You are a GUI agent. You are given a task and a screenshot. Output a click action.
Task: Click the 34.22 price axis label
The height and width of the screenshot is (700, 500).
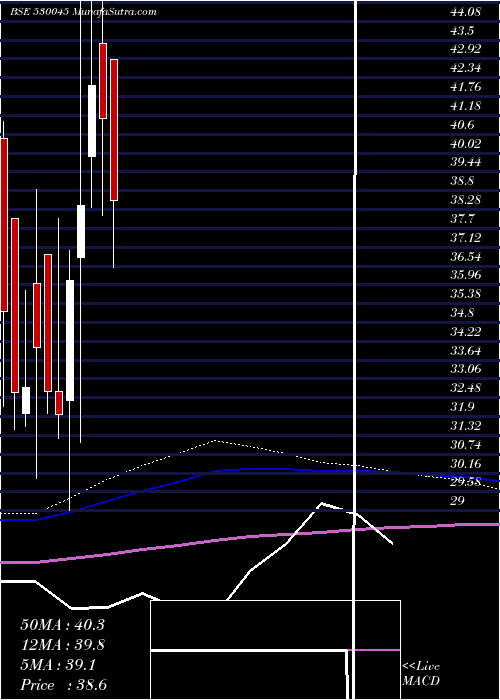pyautogui.click(x=466, y=332)
